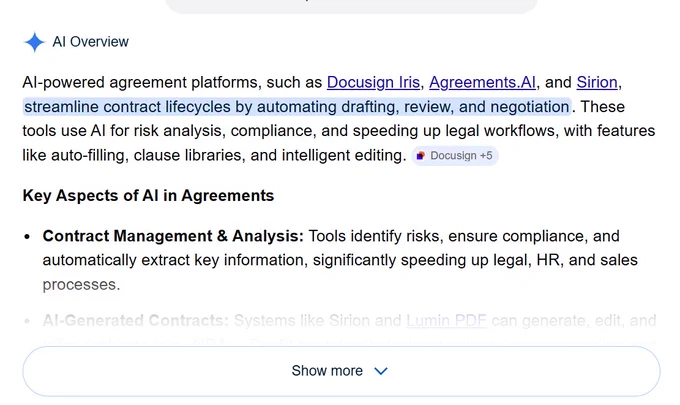Expand the overview with Show more
The height and width of the screenshot is (405, 680).
tap(341, 371)
